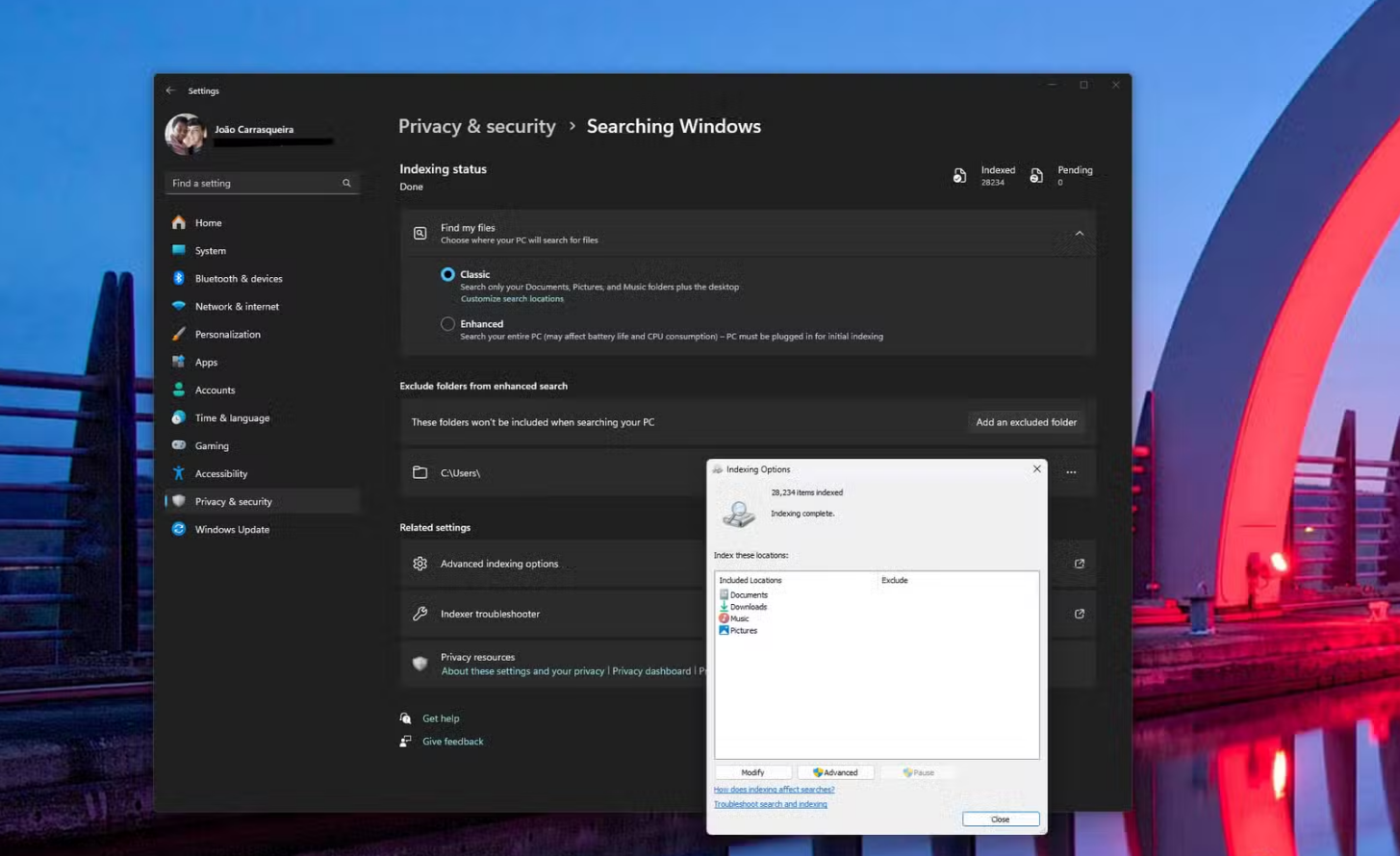The image size is (1400, 856).
Task: Open the Home icon in the sidebar
Action: tap(179, 222)
